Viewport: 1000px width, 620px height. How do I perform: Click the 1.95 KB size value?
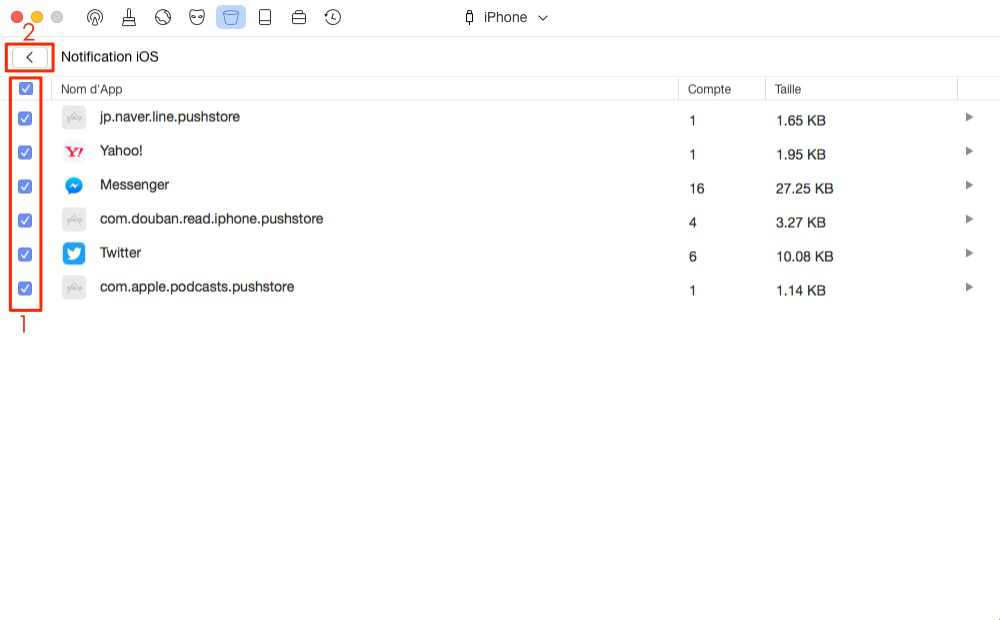[800, 154]
